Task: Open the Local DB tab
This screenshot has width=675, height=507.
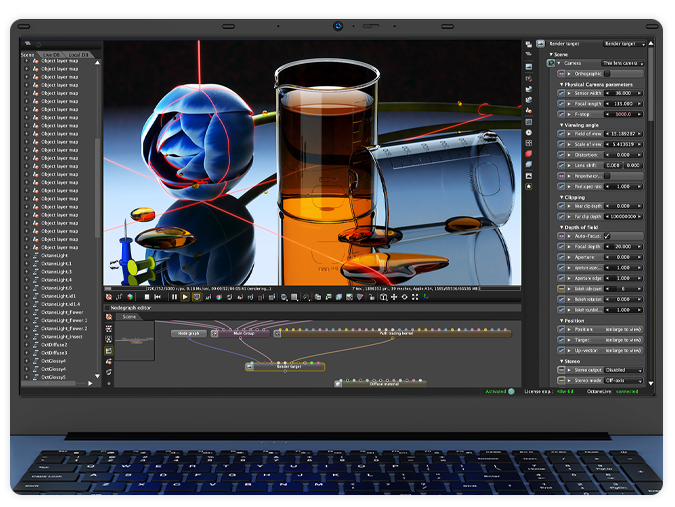Action: coord(78,54)
